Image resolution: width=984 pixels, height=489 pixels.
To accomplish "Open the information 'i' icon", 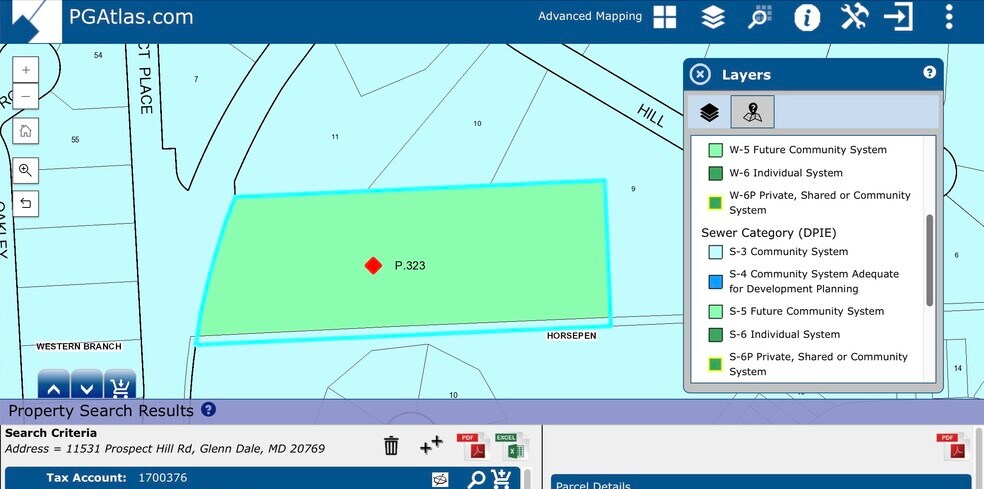I will click(807, 17).
